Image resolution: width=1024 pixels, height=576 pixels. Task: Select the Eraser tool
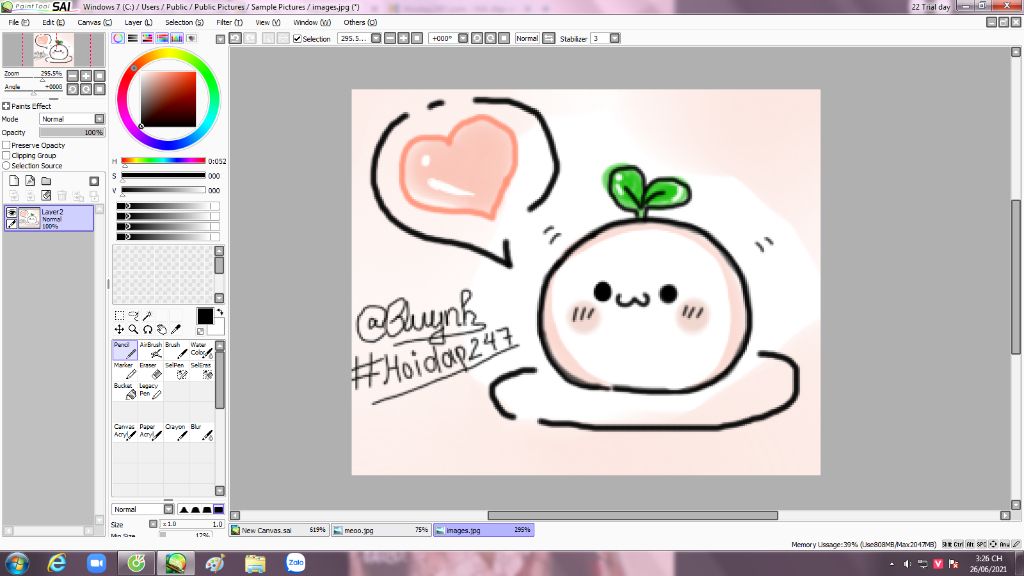pos(150,370)
